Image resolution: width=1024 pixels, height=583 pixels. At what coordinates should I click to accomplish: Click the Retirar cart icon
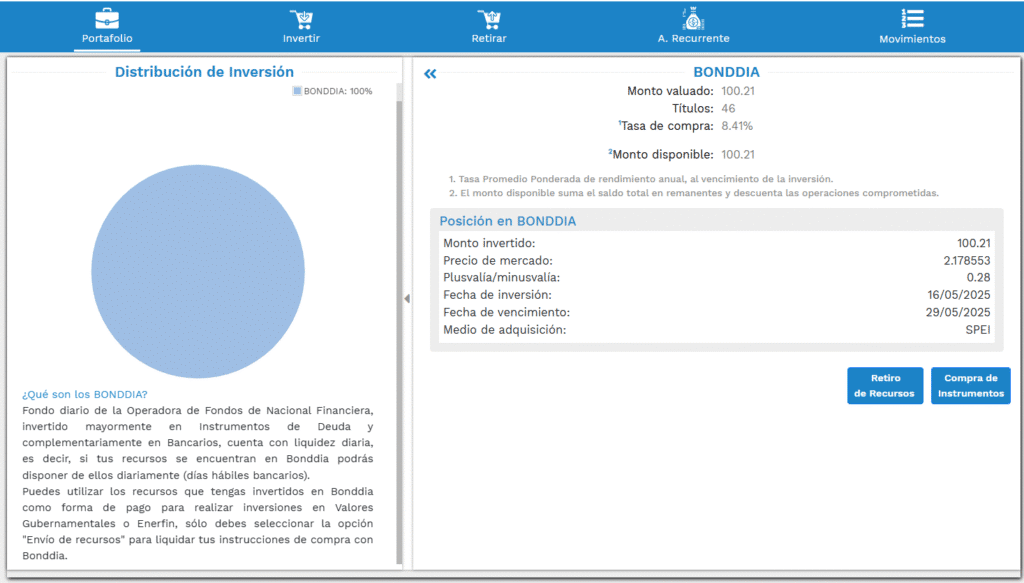point(488,19)
